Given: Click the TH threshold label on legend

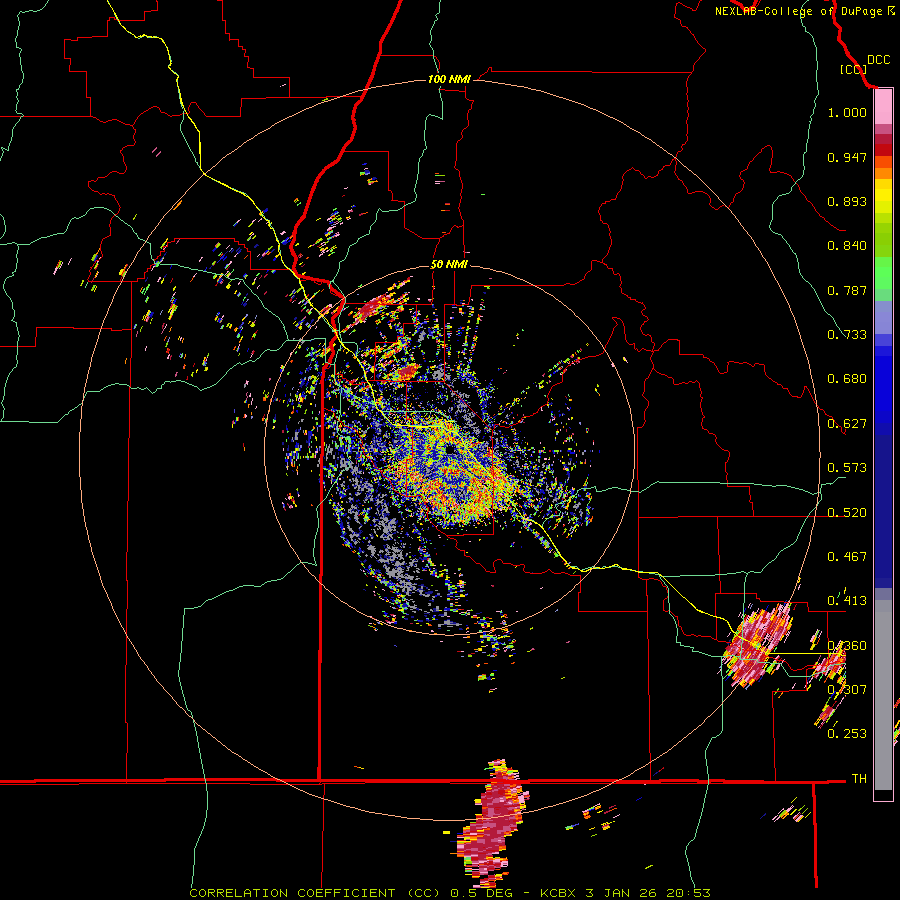Looking at the screenshot, I should coord(859,779).
